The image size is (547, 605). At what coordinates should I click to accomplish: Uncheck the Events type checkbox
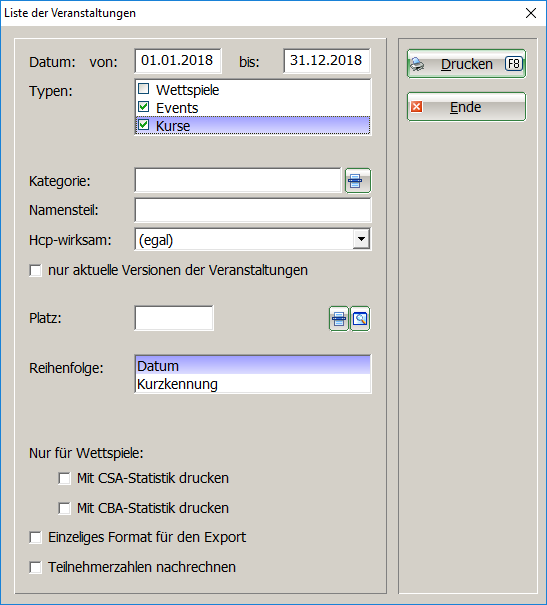click(x=144, y=107)
